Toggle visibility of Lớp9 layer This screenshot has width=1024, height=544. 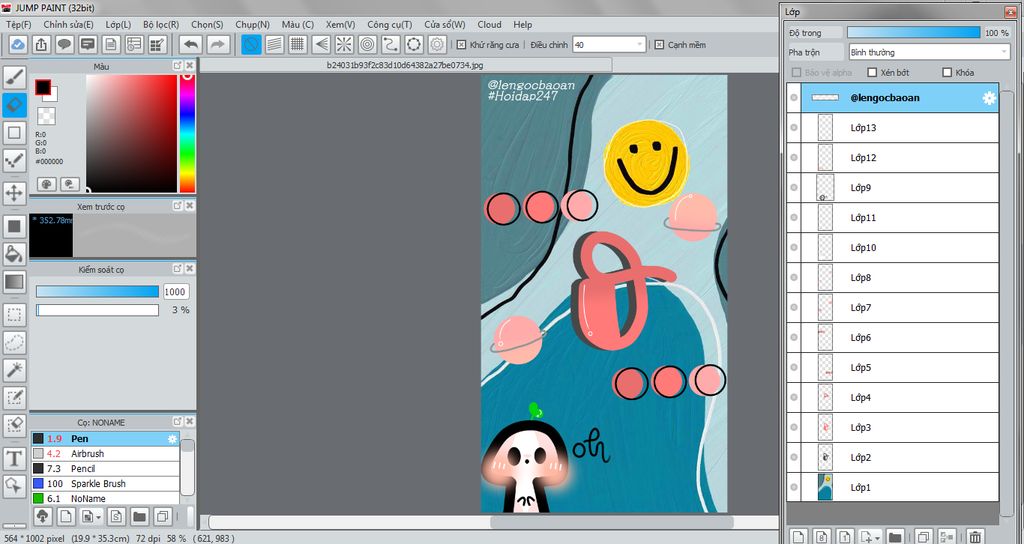[794, 187]
